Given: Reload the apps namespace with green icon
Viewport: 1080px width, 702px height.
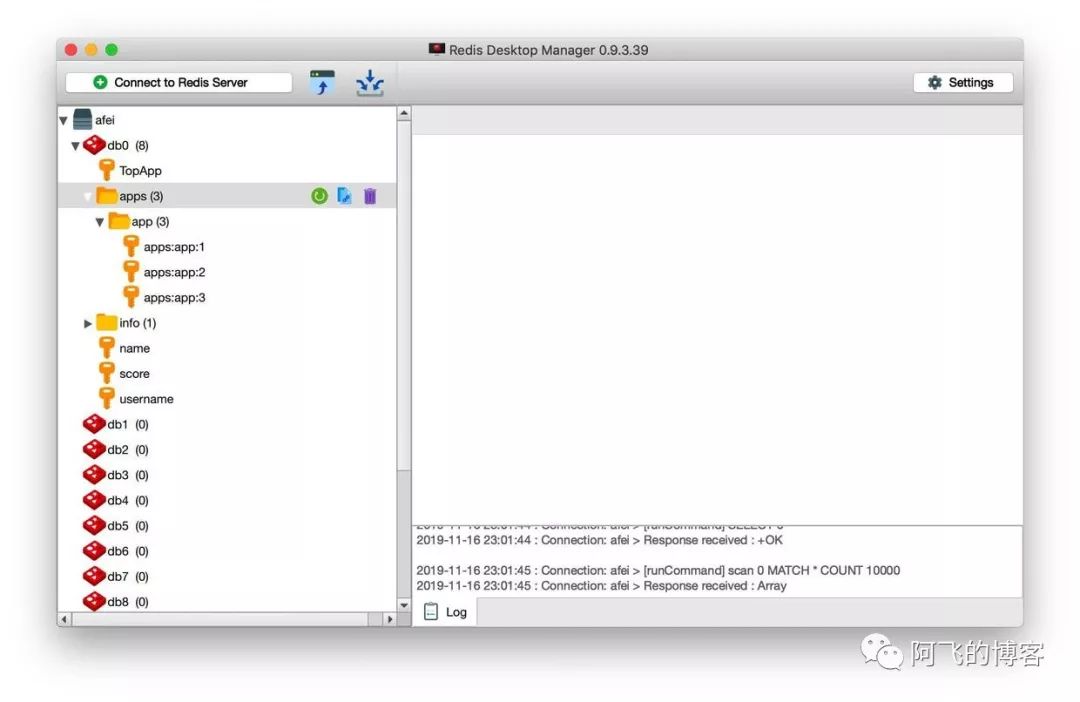Looking at the screenshot, I should click(319, 196).
